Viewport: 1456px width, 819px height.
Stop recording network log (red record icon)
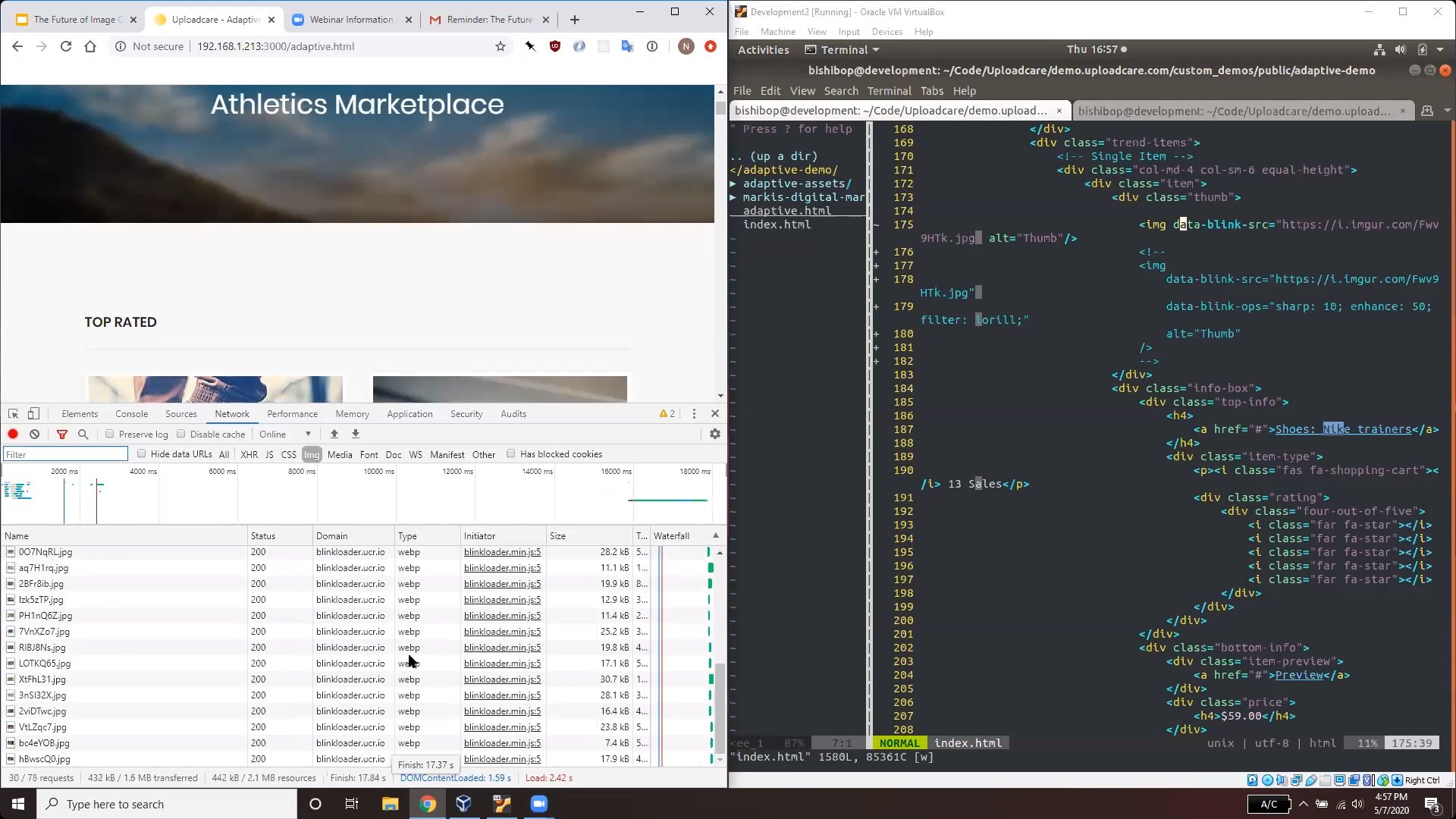click(13, 434)
